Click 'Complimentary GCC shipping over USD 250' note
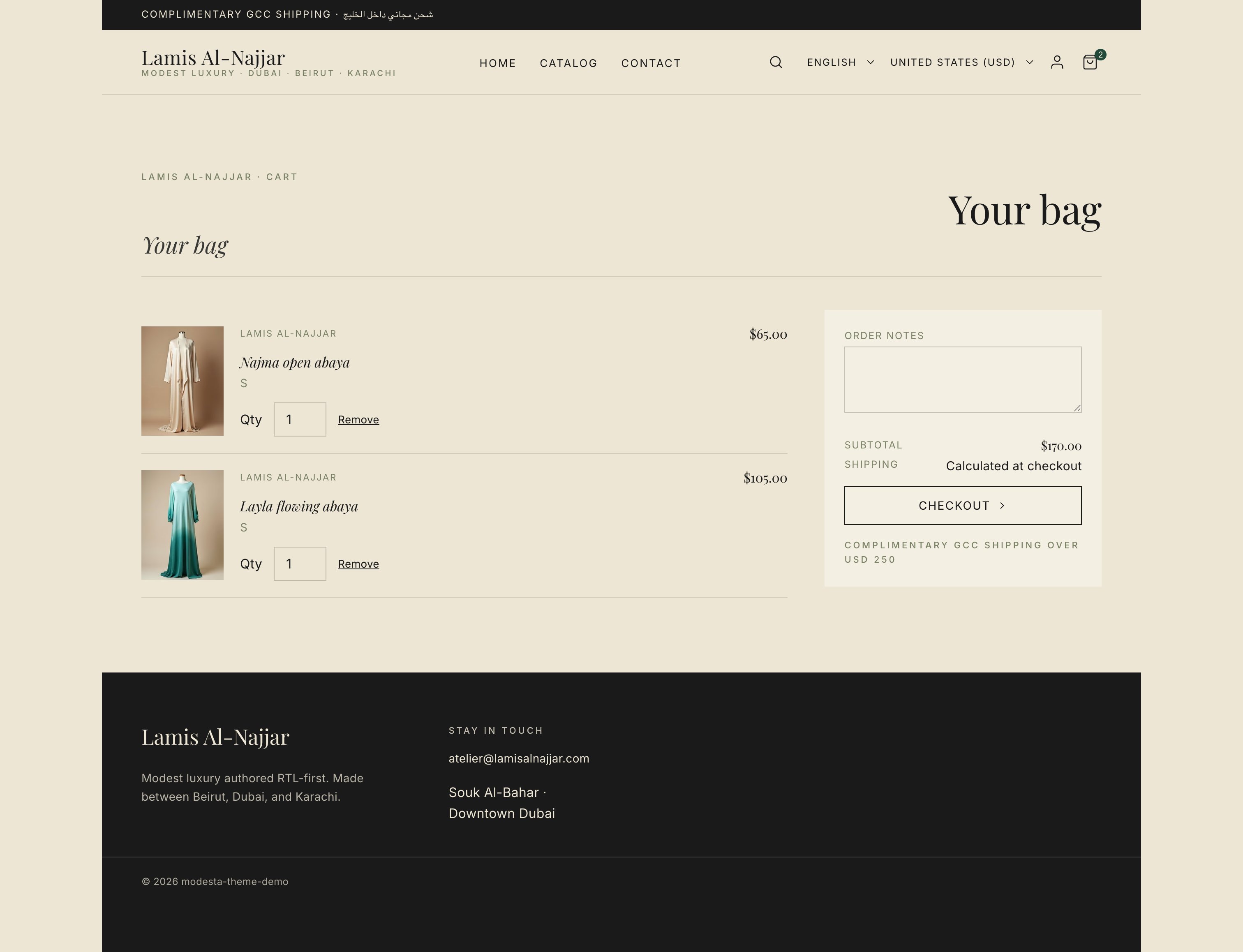This screenshot has width=1243, height=952. coord(961,552)
